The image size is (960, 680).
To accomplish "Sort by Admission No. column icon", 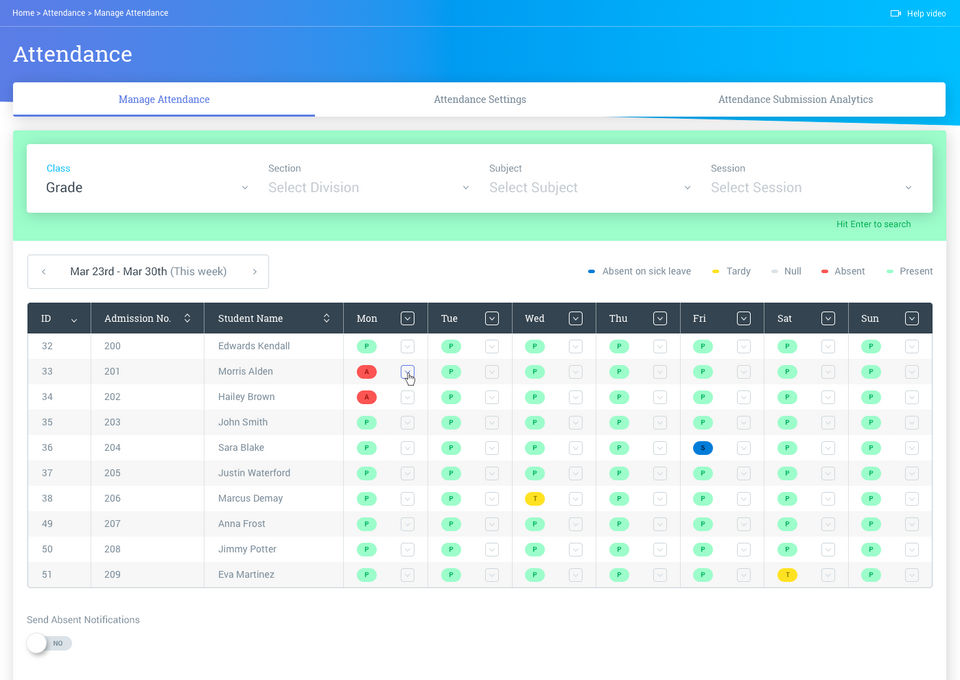I will pos(187,319).
